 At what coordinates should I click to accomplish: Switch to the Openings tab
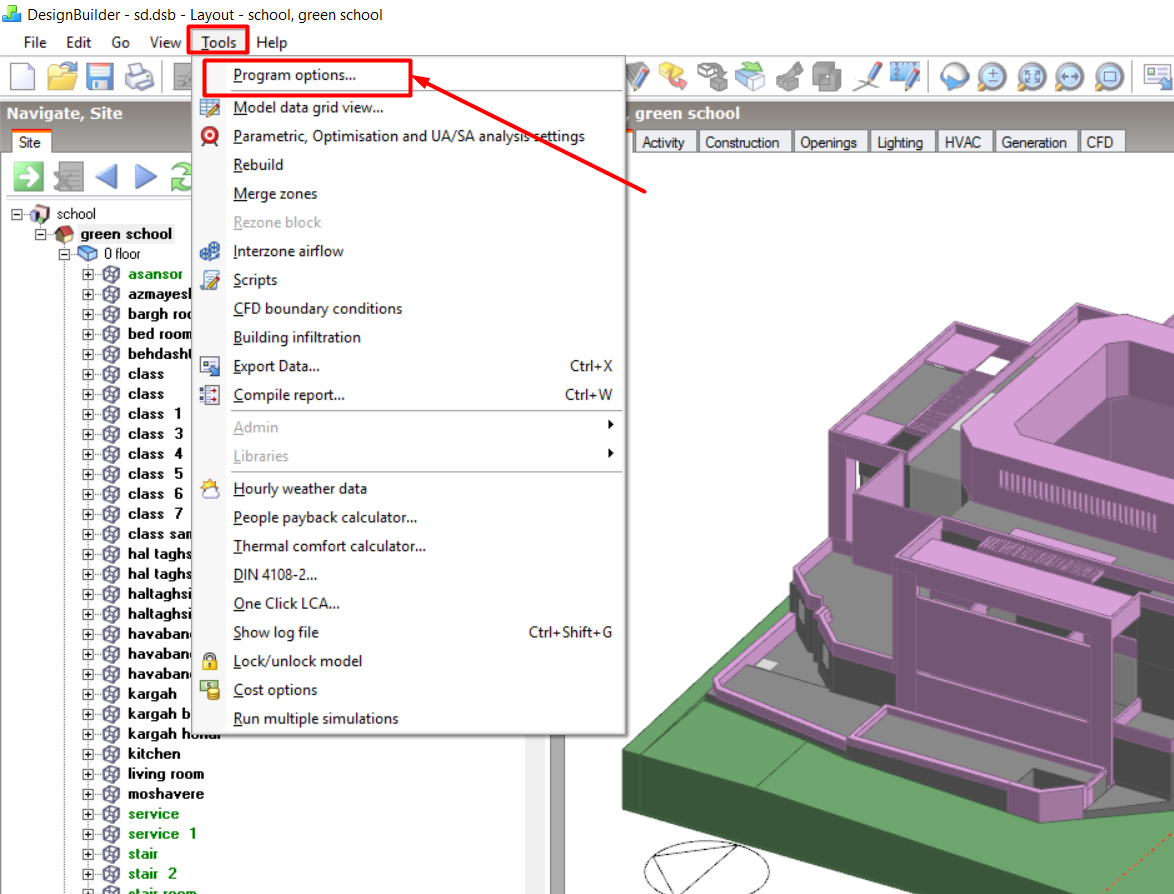(x=828, y=142)
